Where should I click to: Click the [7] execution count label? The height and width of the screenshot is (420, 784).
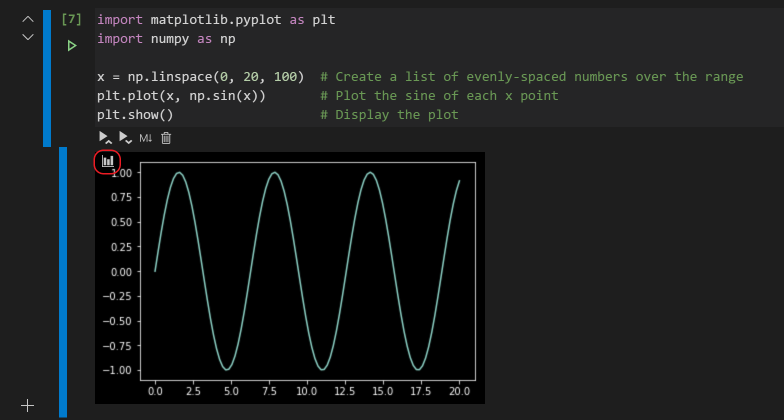tap(71, 19)
